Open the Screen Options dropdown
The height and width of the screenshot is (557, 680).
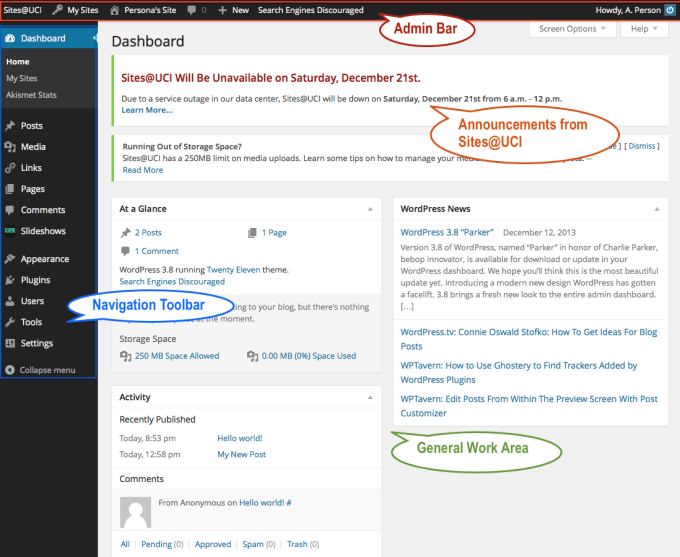click(x=572, y=29)
